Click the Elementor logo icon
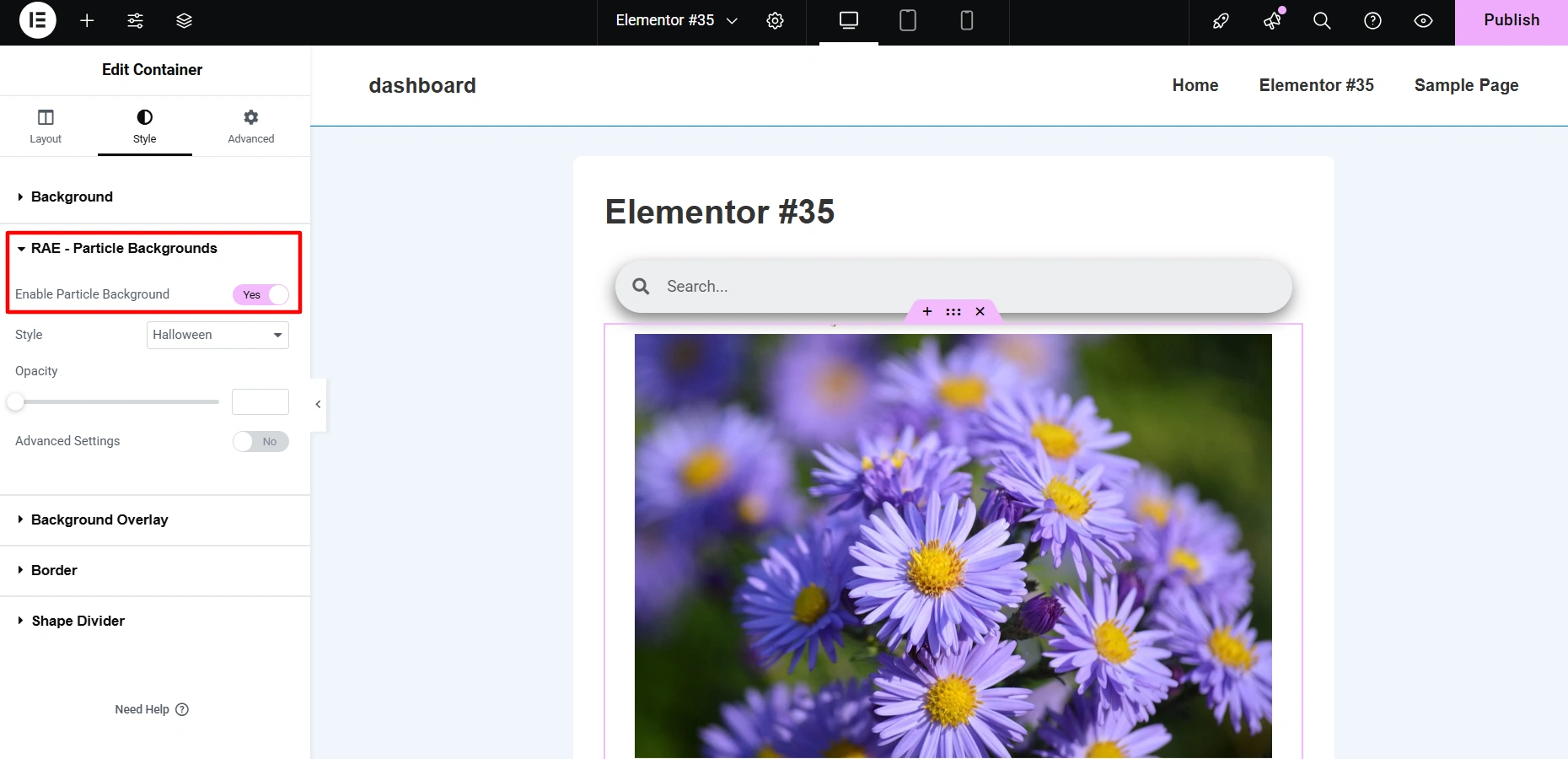This screenshot has height=759, width=1568. pyautogui.click(x=37, y=20)
